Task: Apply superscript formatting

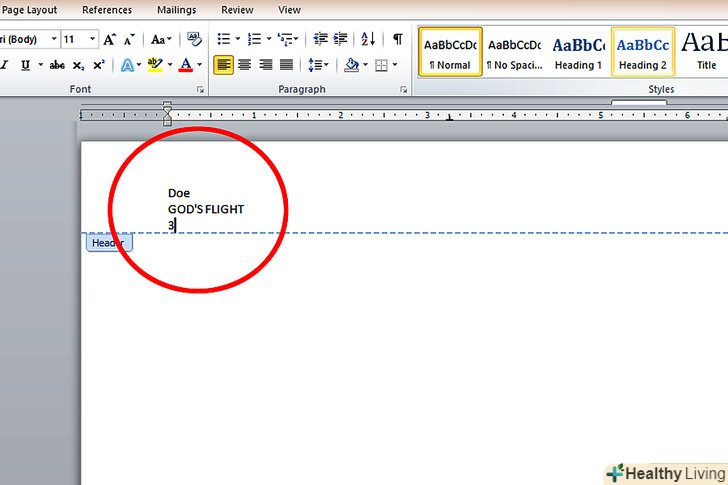Action: [98, 65]
